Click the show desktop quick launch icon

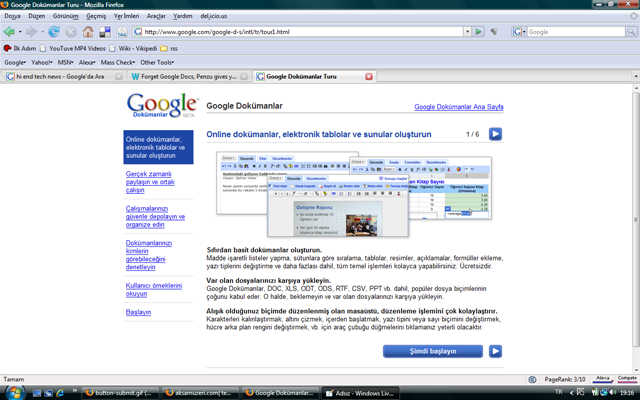click(37, 393)
